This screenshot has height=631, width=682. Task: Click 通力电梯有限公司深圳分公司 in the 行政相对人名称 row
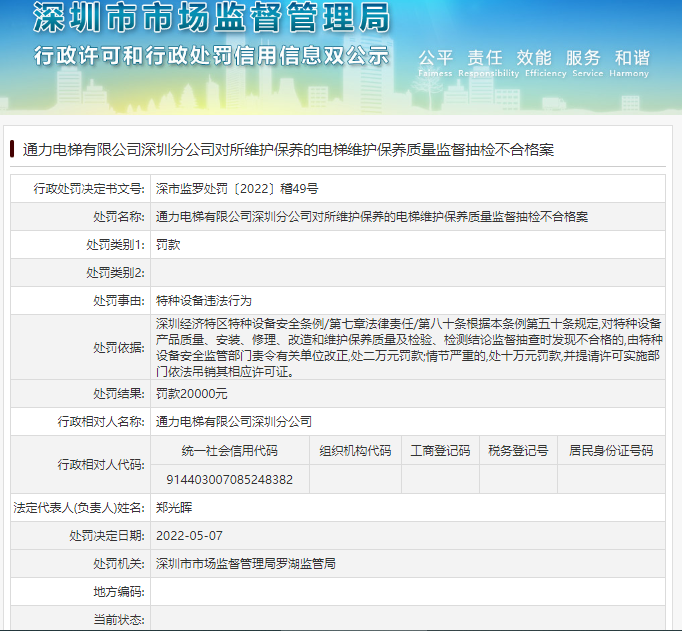pyautogui.click(x=234, y=421)
